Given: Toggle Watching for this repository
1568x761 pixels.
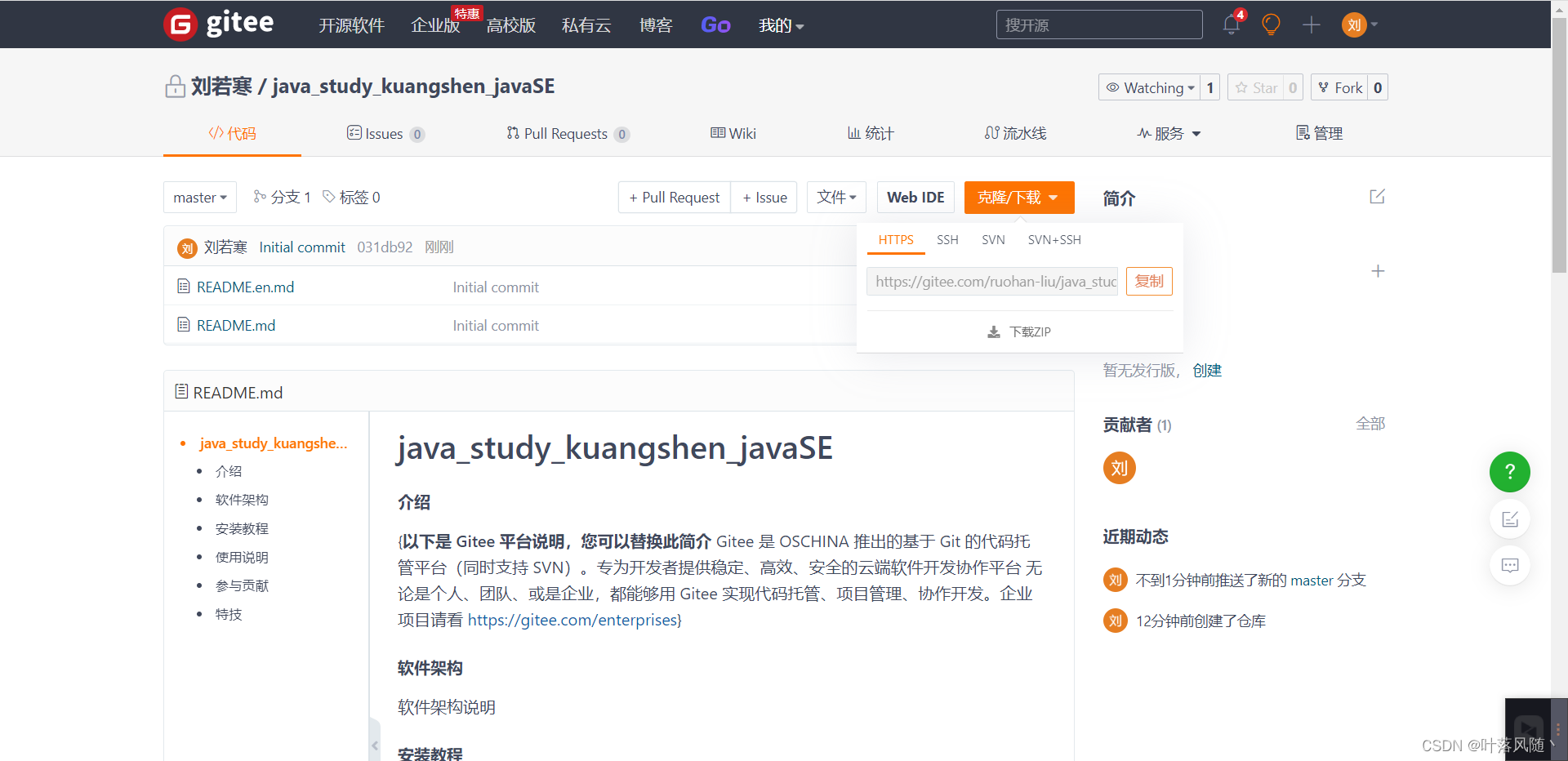Looking at the screenshot, I should tap(1149, 87).
